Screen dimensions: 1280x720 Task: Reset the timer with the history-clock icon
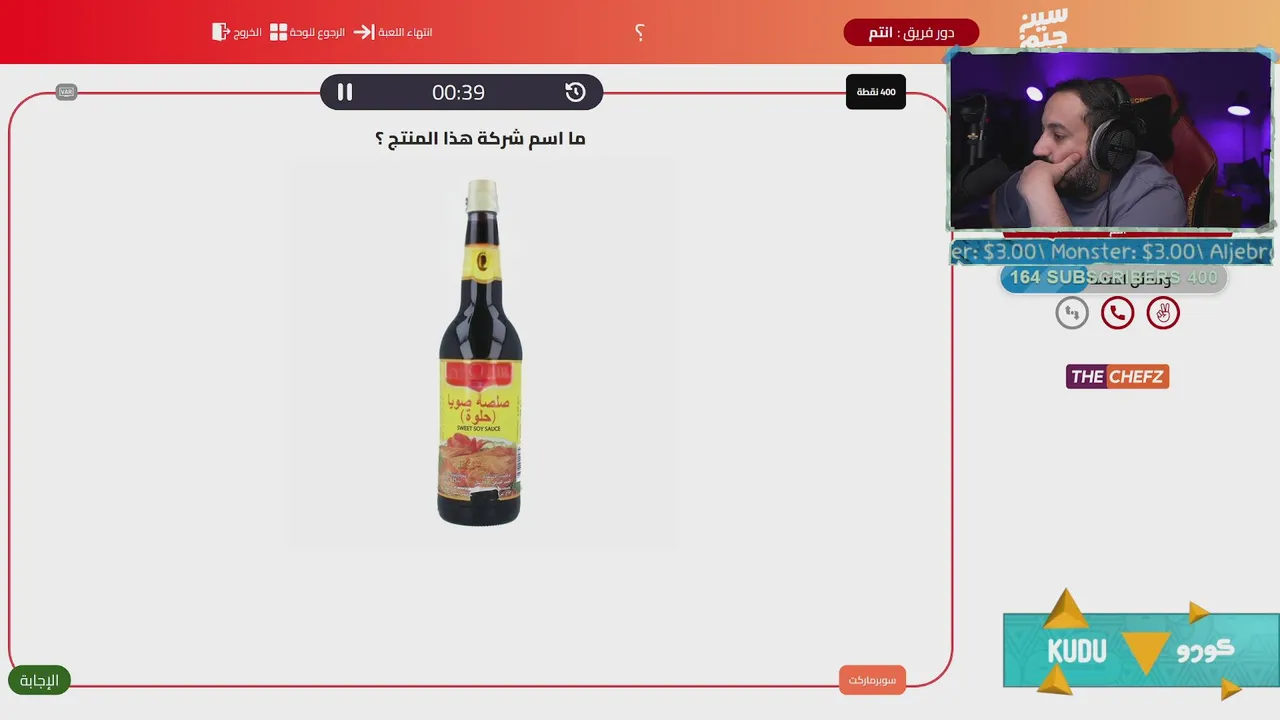coord(575,92)
